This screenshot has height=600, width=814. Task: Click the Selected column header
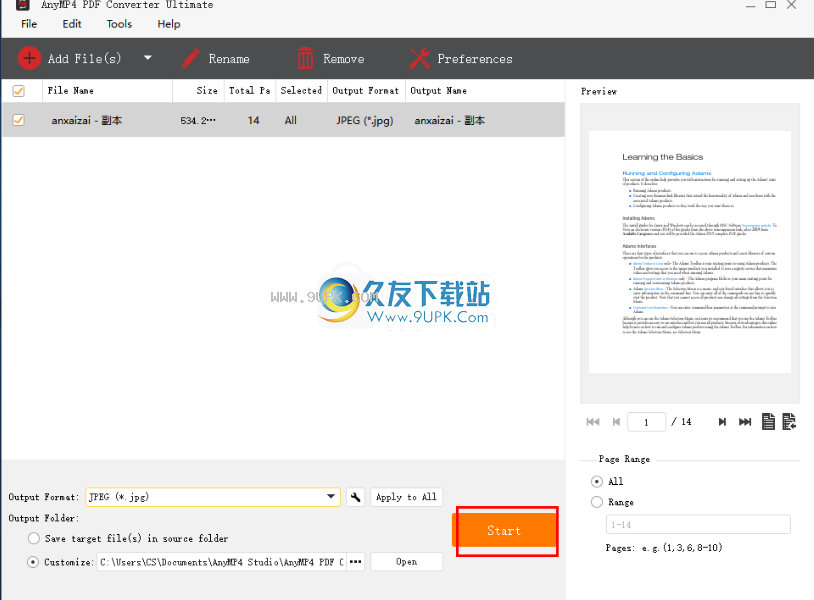click(301, 90)
